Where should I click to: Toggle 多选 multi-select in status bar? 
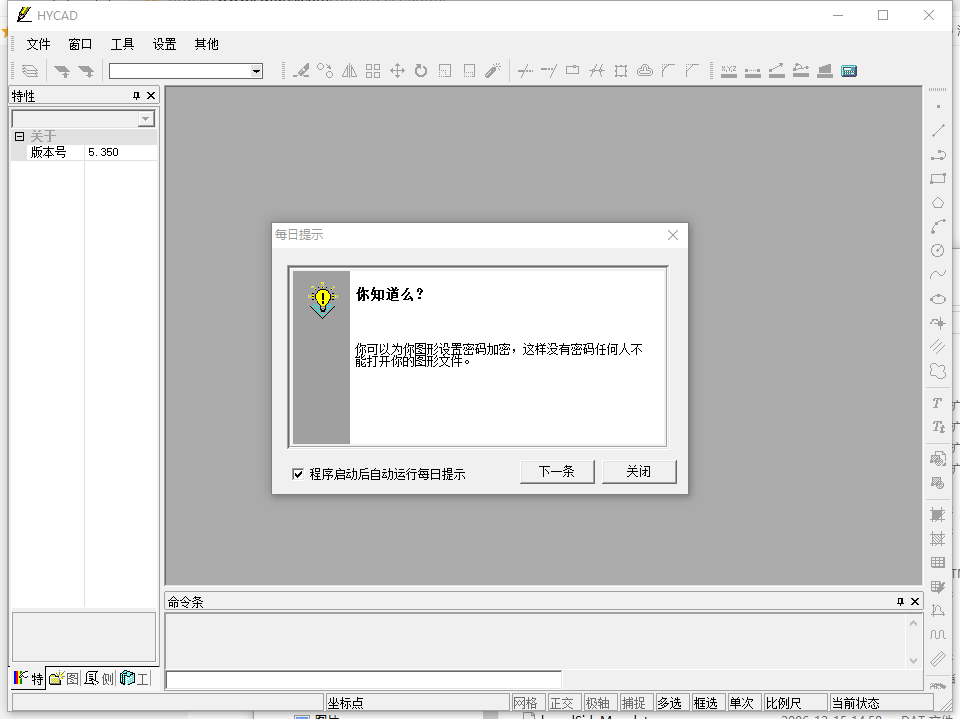click(670, 702)
